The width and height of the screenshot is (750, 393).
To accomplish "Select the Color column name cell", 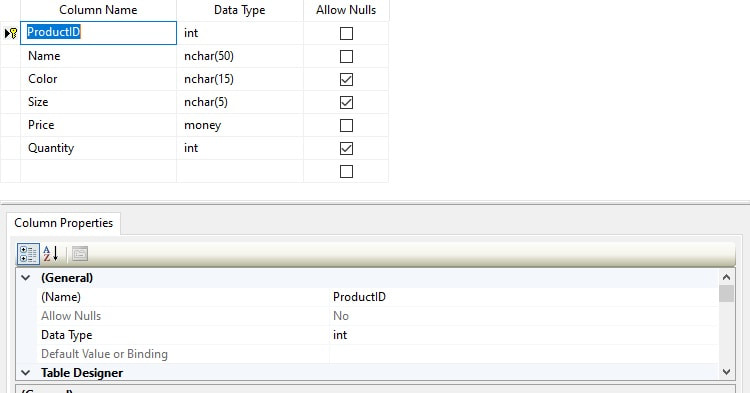I will (99, 79).
